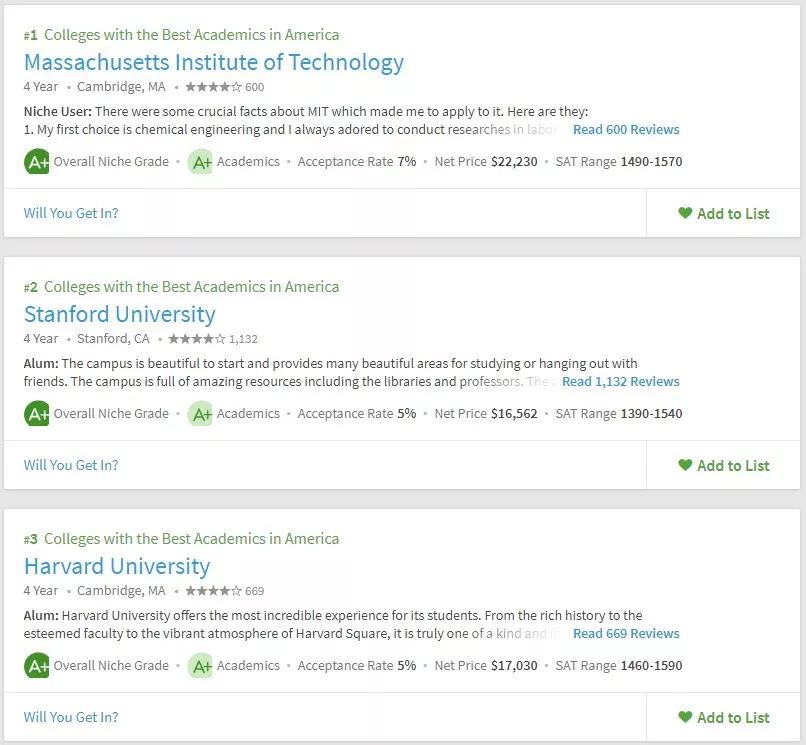
Task: Read 669 Reviews for Harvard
Action: tap(626, 634)
